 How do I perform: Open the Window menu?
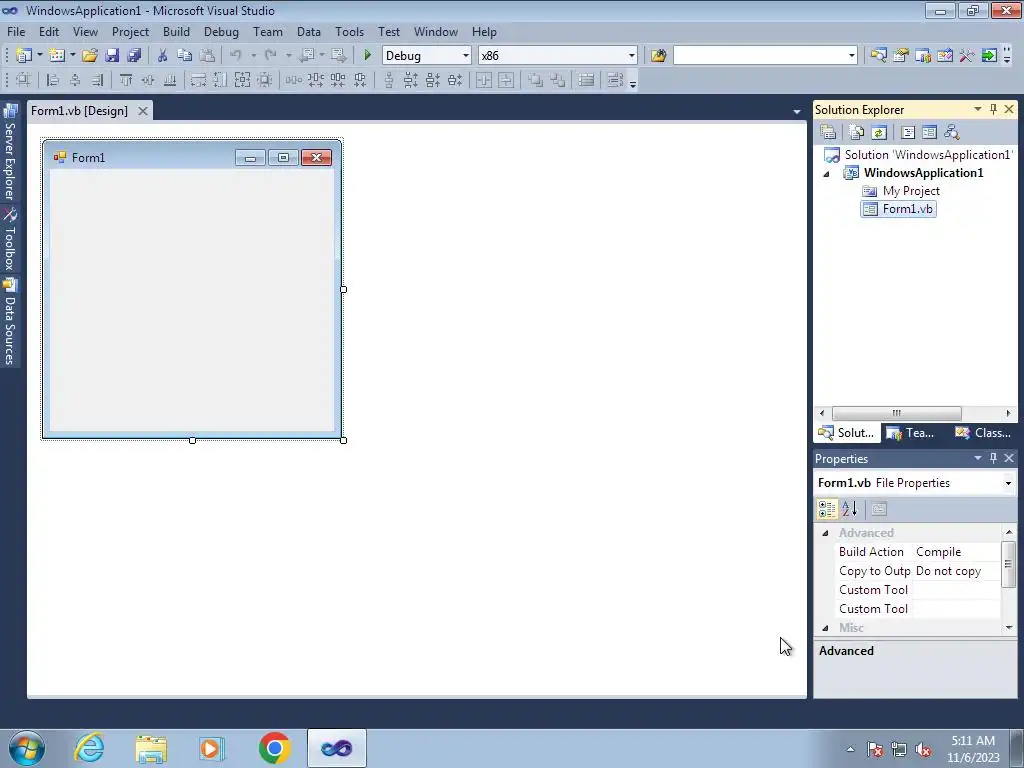(x=436, y=31)
